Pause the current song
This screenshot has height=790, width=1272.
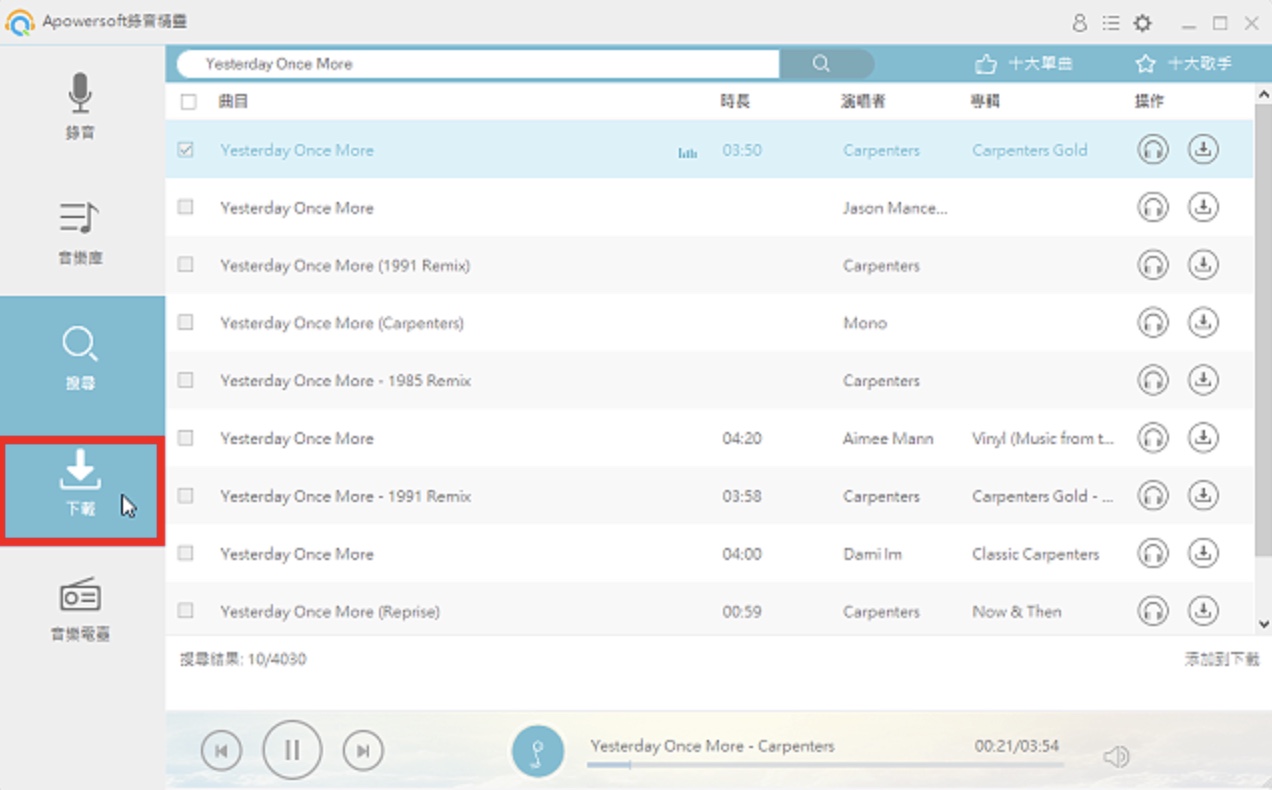click(292, 750)
